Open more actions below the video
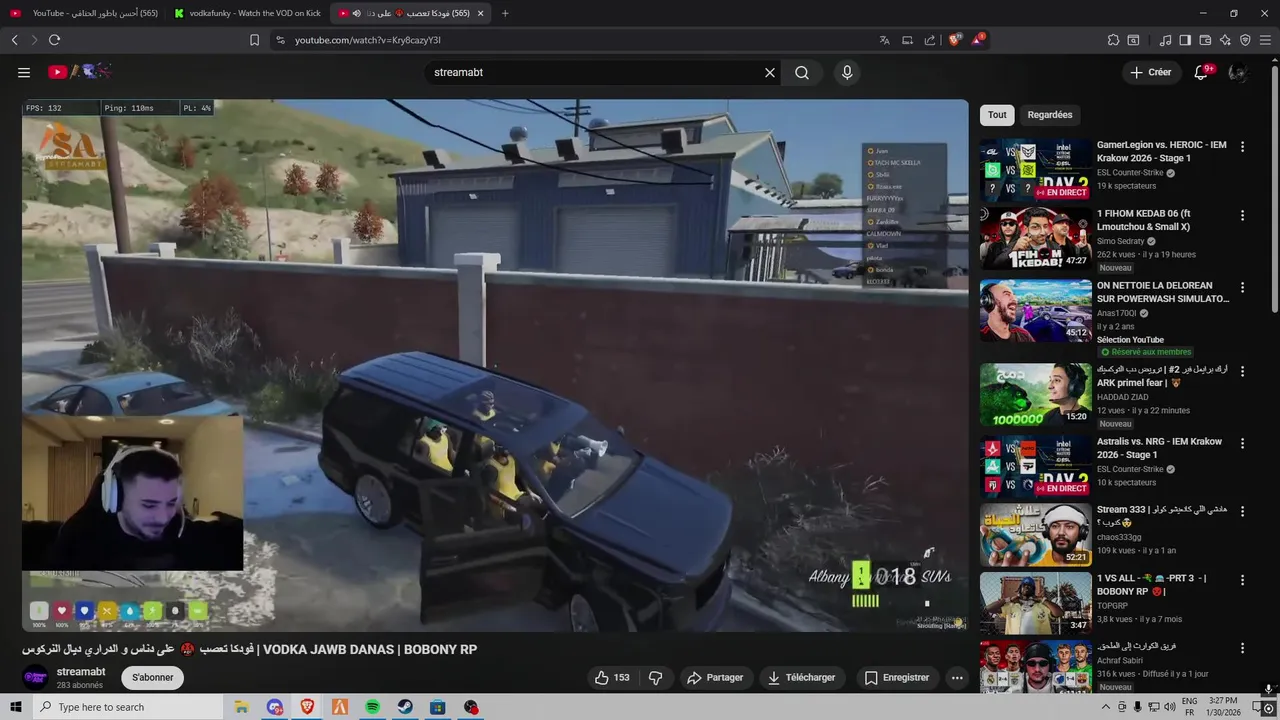The height and width of the screenshot is (720, 1280). [957, 678]
